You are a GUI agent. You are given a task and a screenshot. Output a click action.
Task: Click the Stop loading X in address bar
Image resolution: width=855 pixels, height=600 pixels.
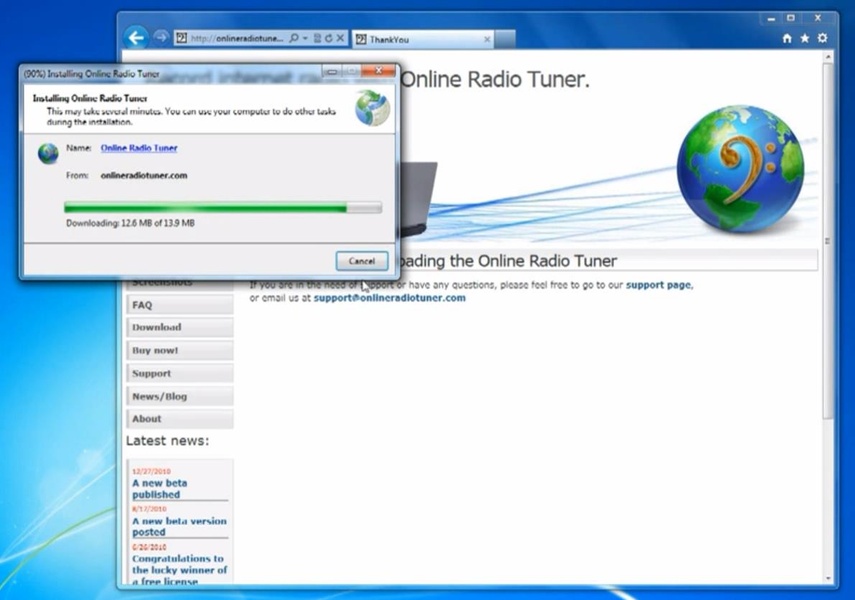point(340,38)
